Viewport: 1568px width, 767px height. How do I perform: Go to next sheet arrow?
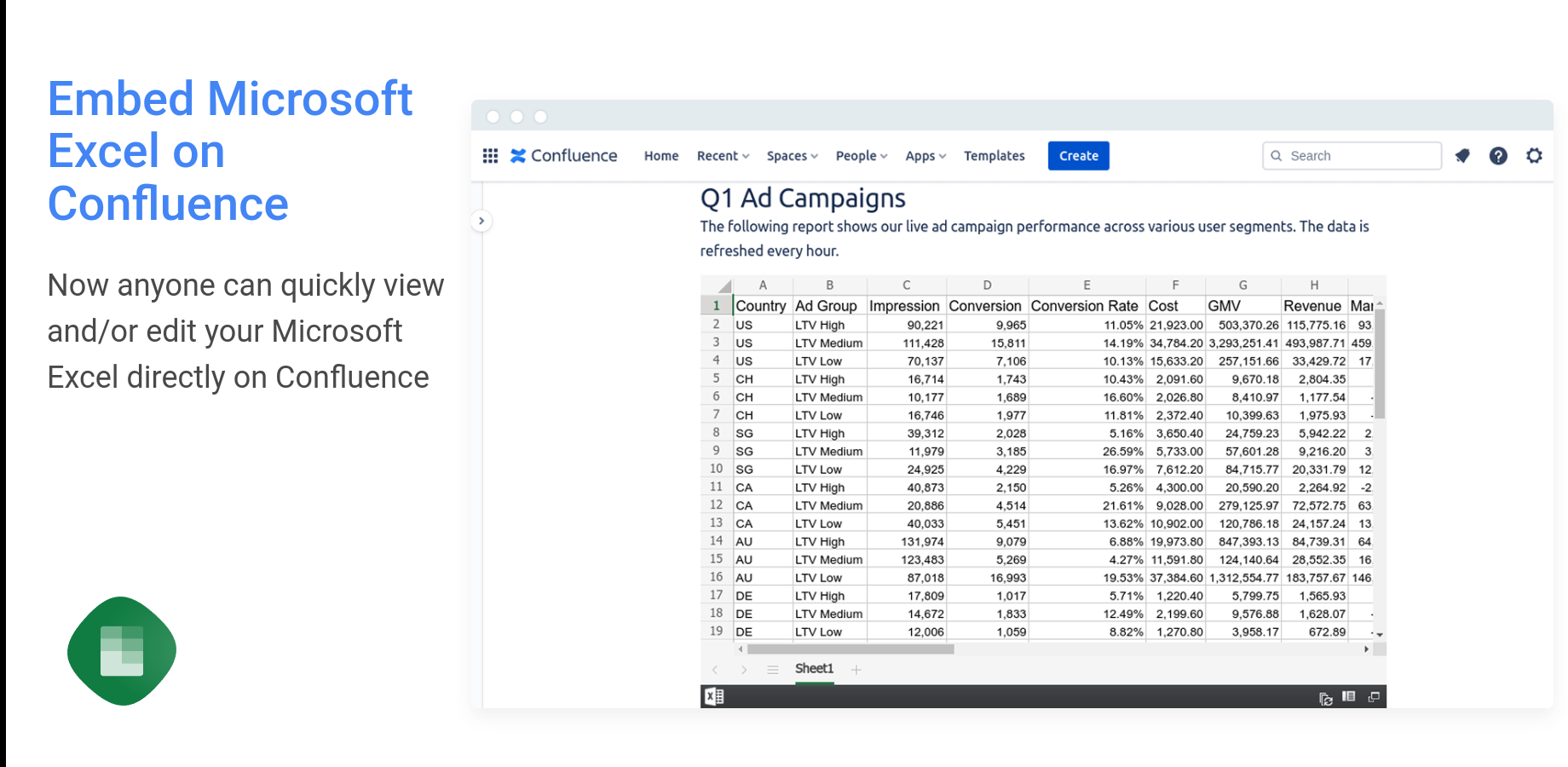pos(744,670)
